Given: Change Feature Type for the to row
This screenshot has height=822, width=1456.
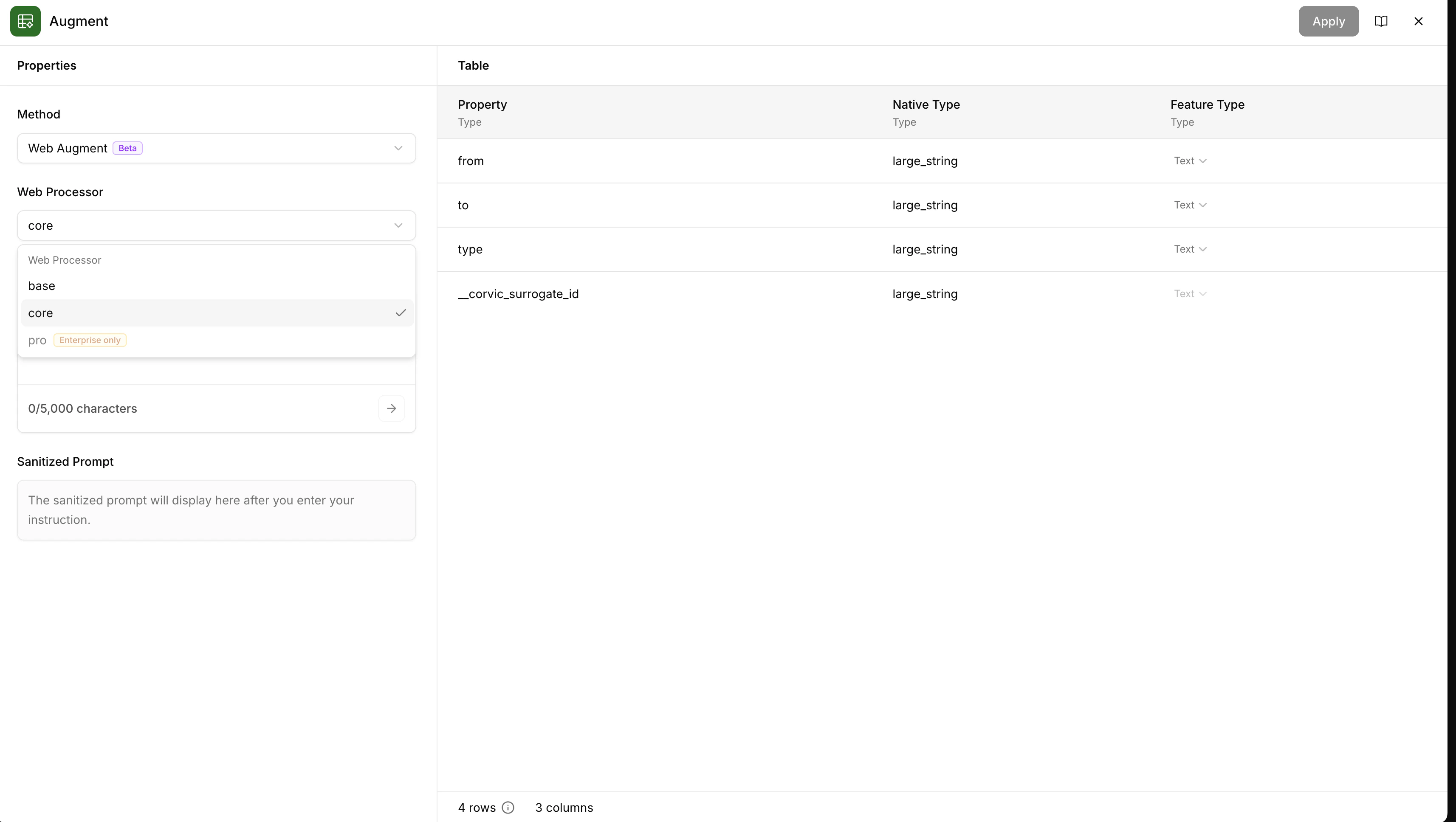Looking at the screenshot, I should point(1190,205).
